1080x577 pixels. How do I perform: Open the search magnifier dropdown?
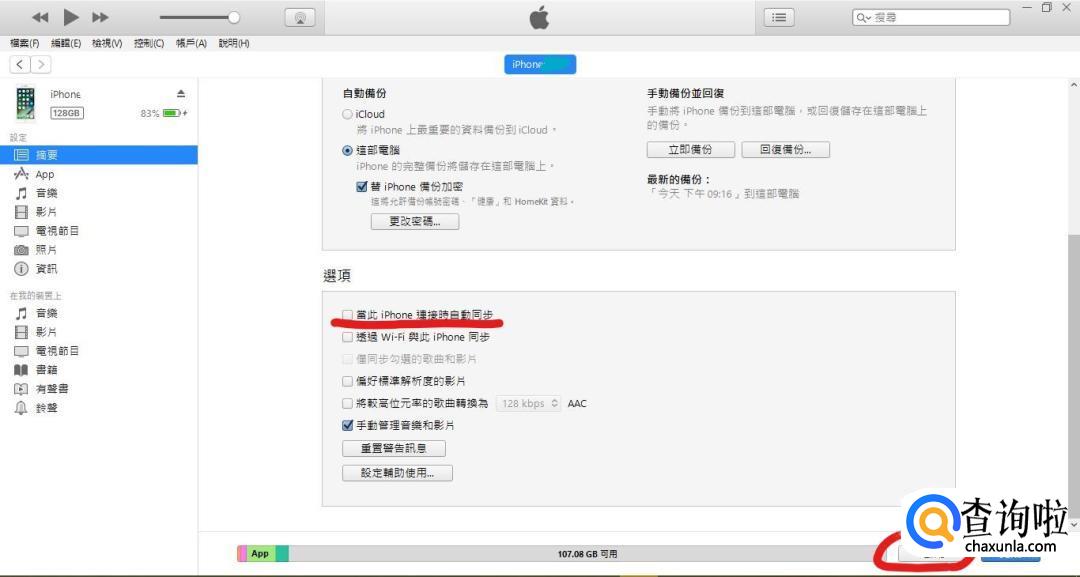click(x=864, y=17)
